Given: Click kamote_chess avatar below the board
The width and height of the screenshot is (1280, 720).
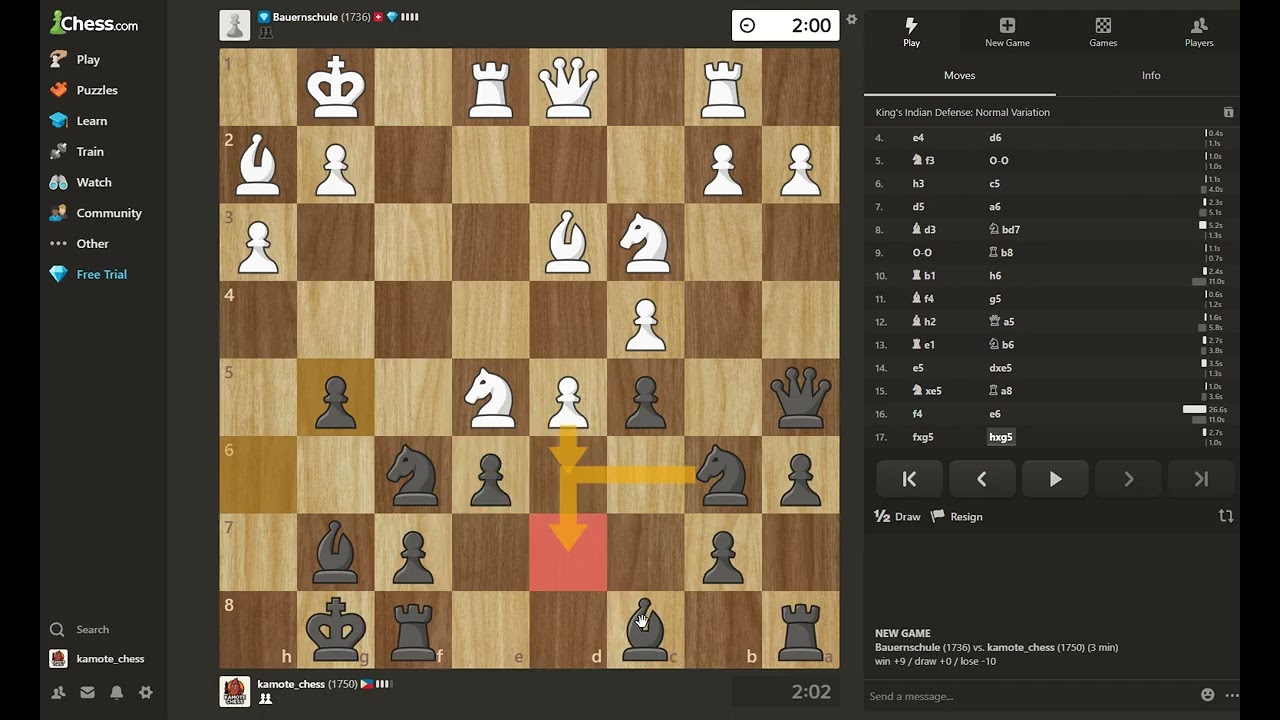Looking at the screenshot, I should (x=235, y=692).
